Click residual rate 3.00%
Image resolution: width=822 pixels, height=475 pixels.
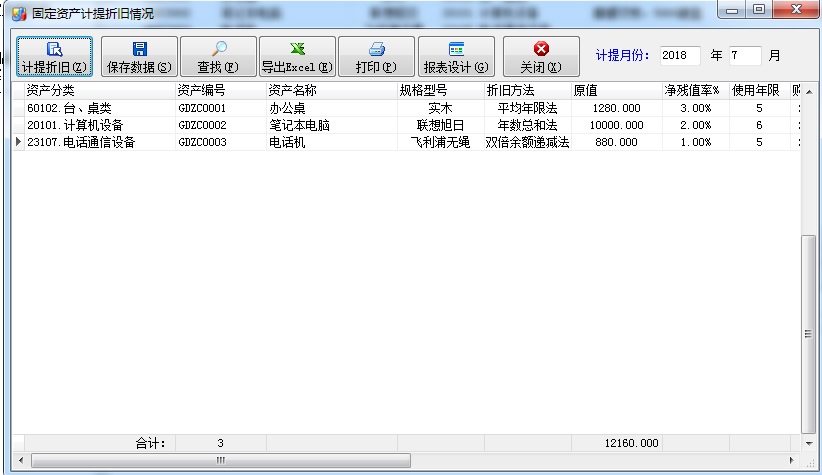coord(696,109)
